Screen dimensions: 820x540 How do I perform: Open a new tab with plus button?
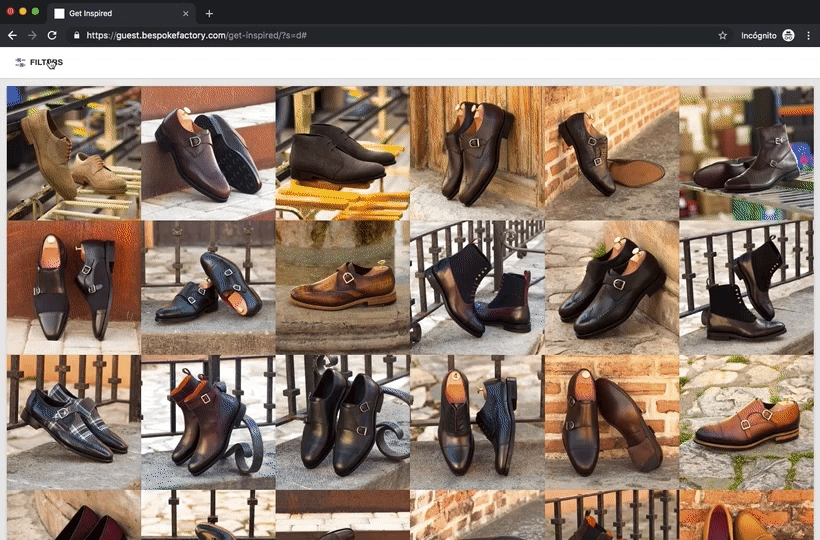tap(209, 14)
